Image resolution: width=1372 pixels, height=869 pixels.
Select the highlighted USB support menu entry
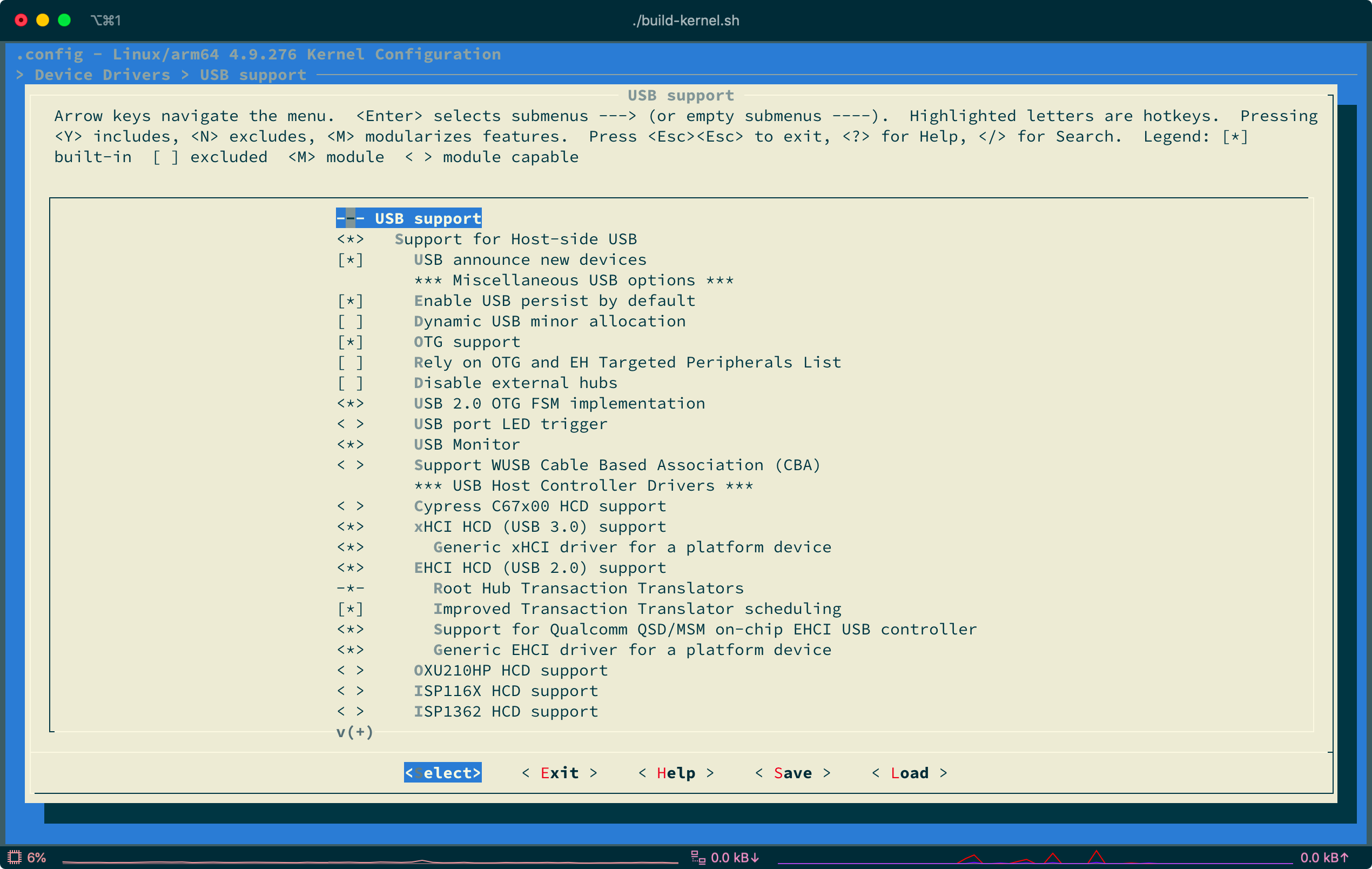point(427,218)
